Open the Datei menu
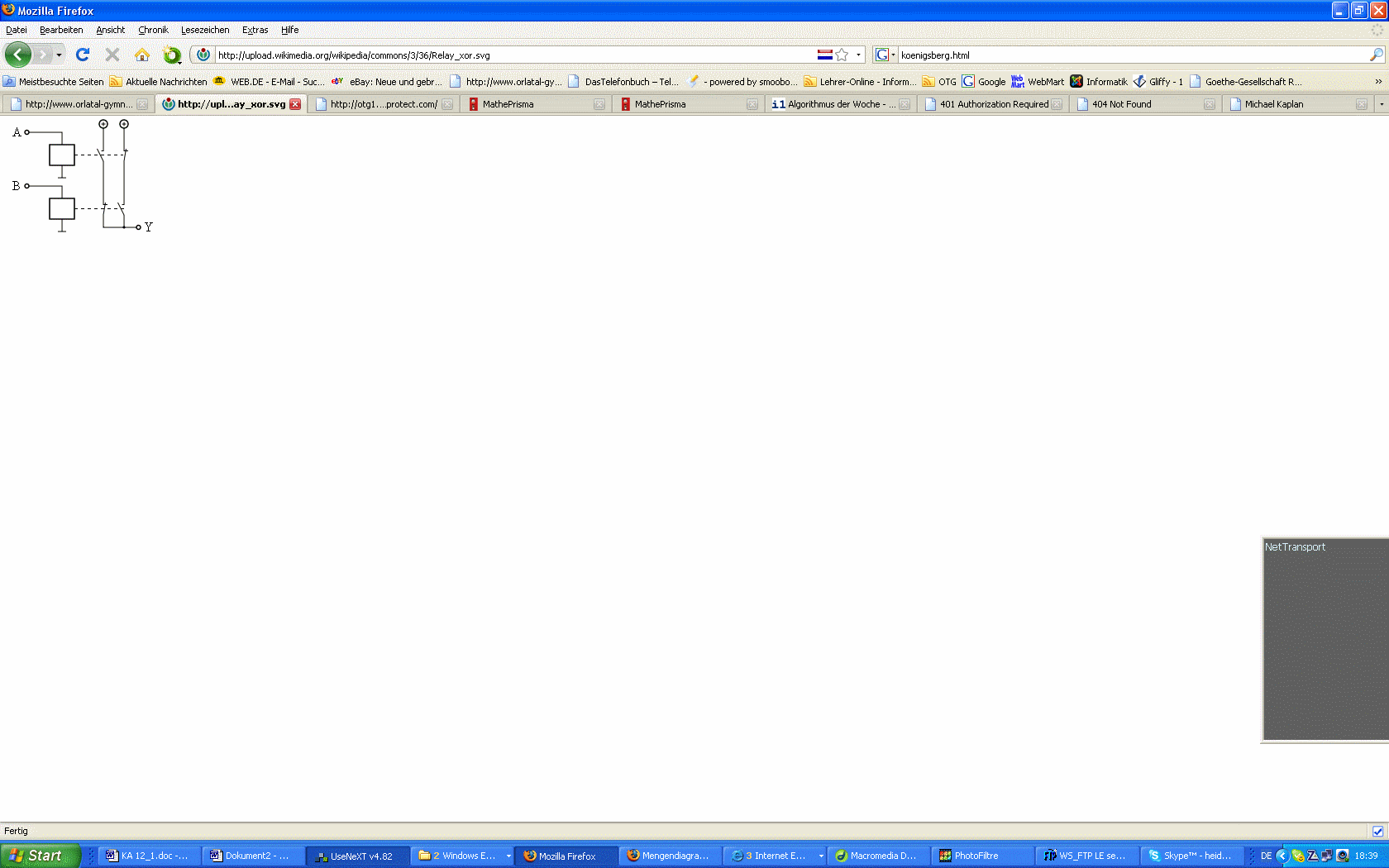The height and width of the screenshot is (868, 1389). coord(17,30)
